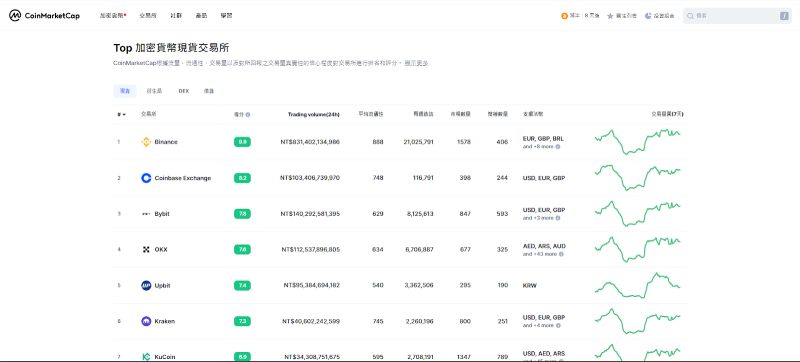
Task: Expand Bybit's 'and +3 more' fiat list
Action: point(538,218)
